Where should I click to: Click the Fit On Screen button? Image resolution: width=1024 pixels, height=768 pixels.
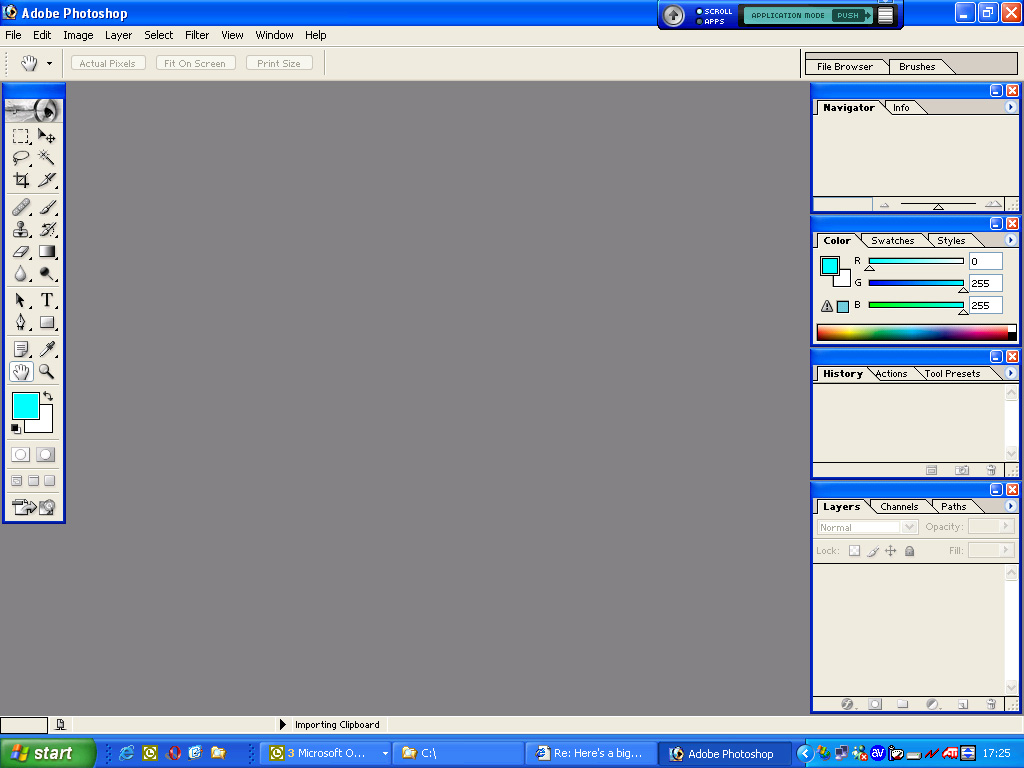[195, 63]
